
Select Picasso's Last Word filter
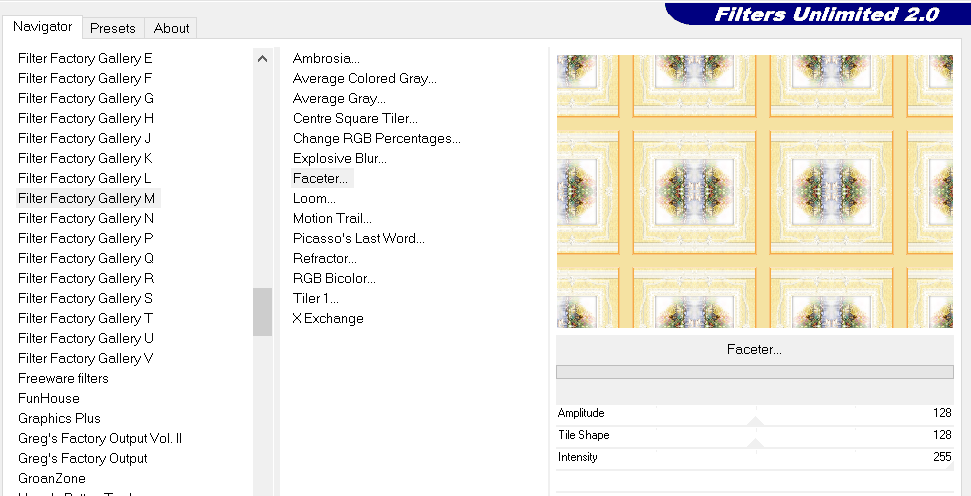(x=358, y=238)
